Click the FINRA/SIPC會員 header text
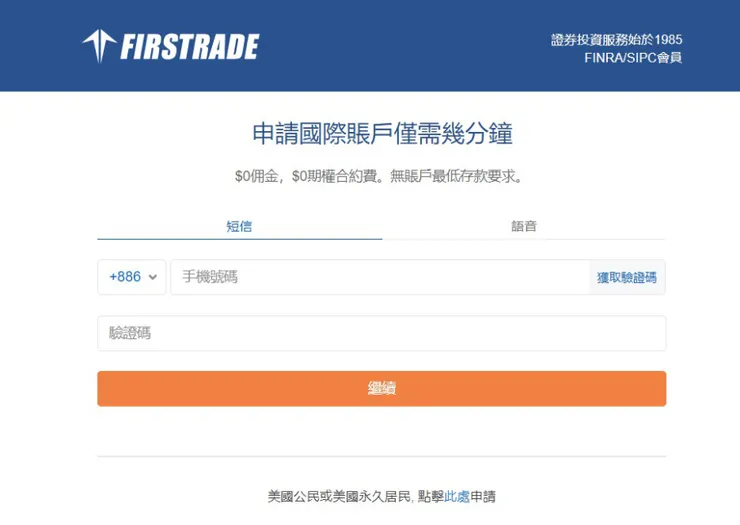The height and width of the screenshot is (525, 740). [x=633, y=58]
